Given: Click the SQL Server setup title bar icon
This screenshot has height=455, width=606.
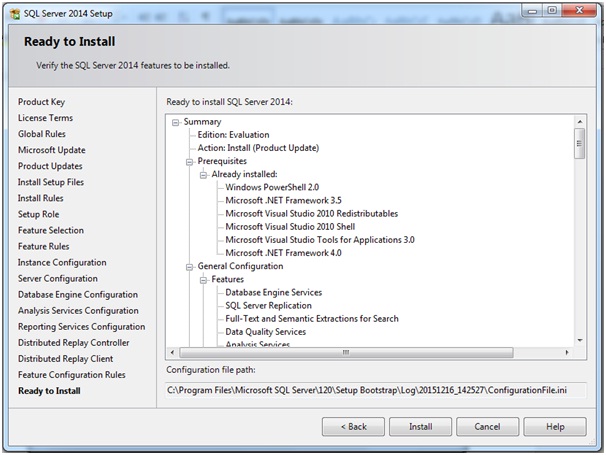Looking at the screenshot, I should tap(15, 14).
